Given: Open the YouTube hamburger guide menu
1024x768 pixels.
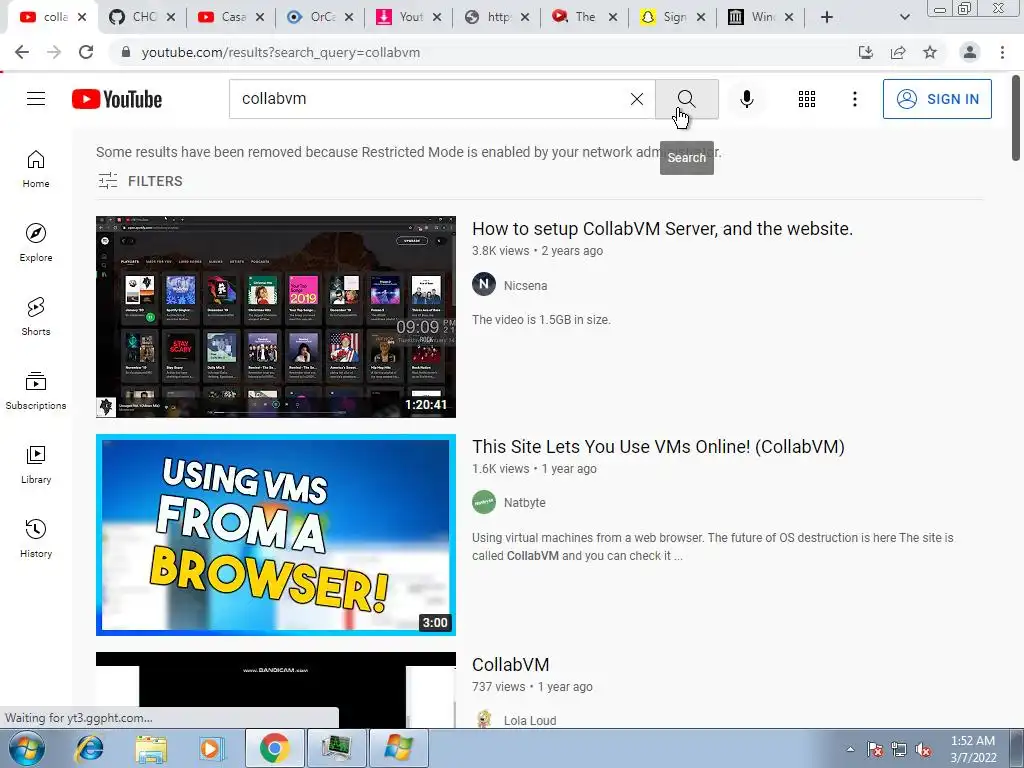Looking at the screenshot, I should point(36,99).
